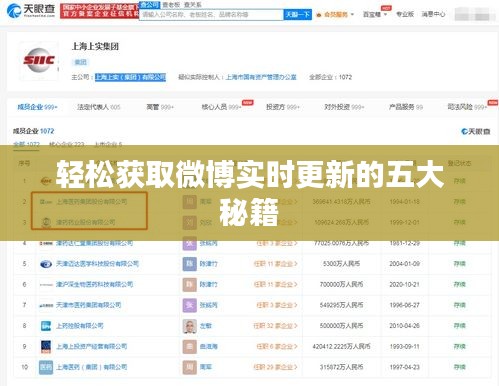499x386 pixels.
Task: Click the 天眼一下 search button
Action: [297, 15]
